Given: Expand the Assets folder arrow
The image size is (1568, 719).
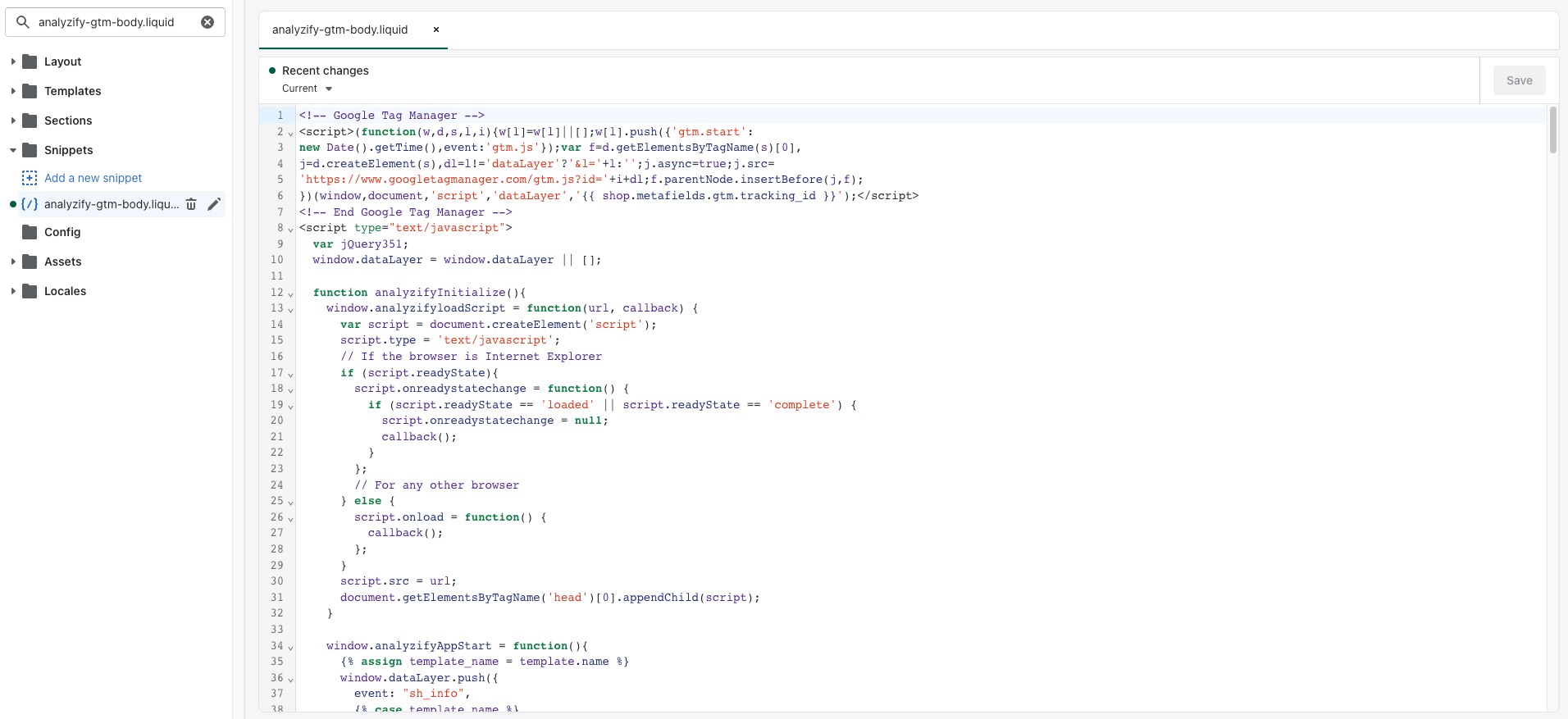Looking at the screenshot, I should 13,262.
